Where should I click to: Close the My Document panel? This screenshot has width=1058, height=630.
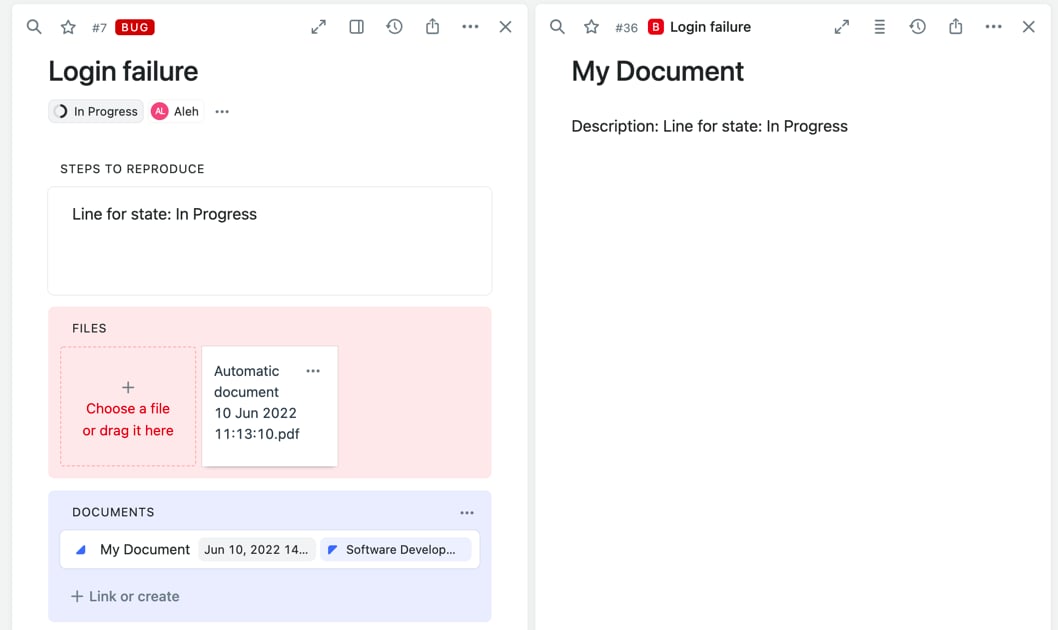click(1028, 27)
